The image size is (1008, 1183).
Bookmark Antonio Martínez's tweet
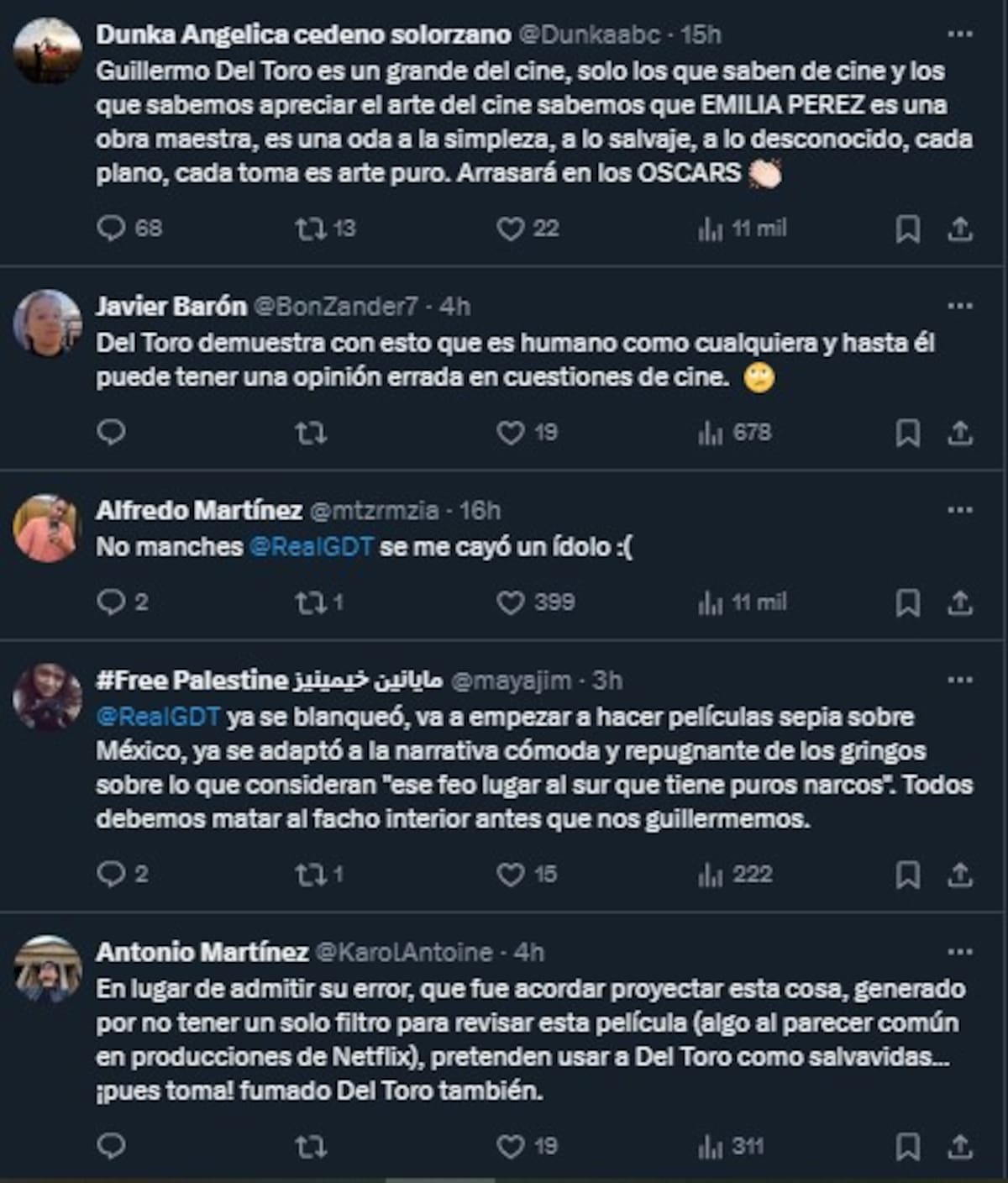point(907,1146)
